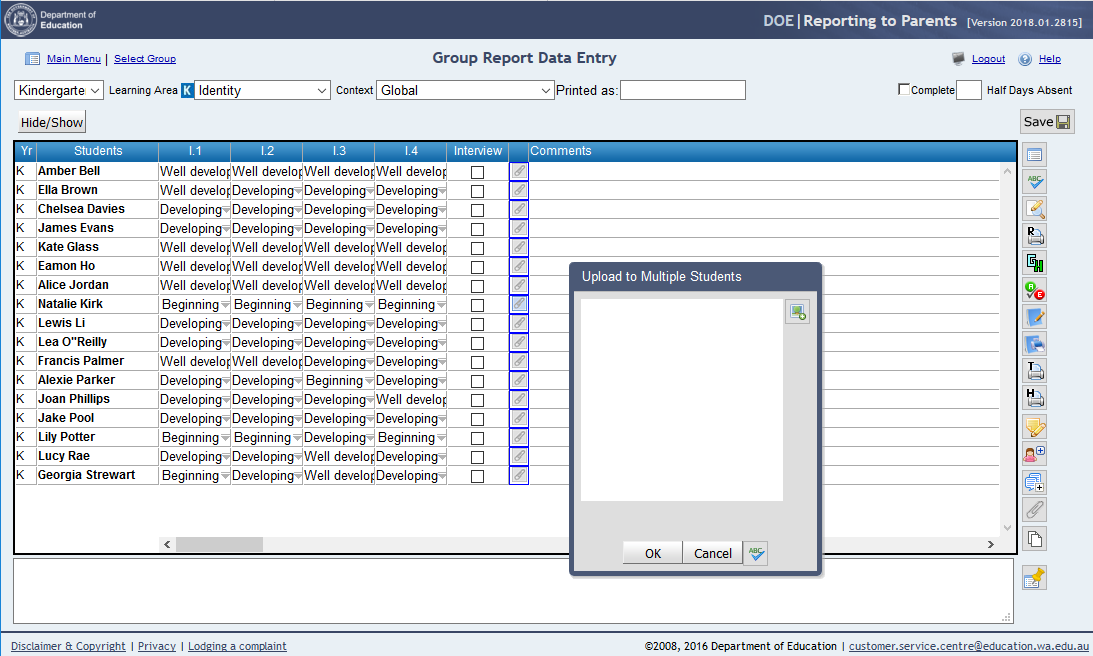The height and width of the screenshot is (656, 1093).
Task: Check Interview box for Natalie Kirk
Action: coord(477,305)
